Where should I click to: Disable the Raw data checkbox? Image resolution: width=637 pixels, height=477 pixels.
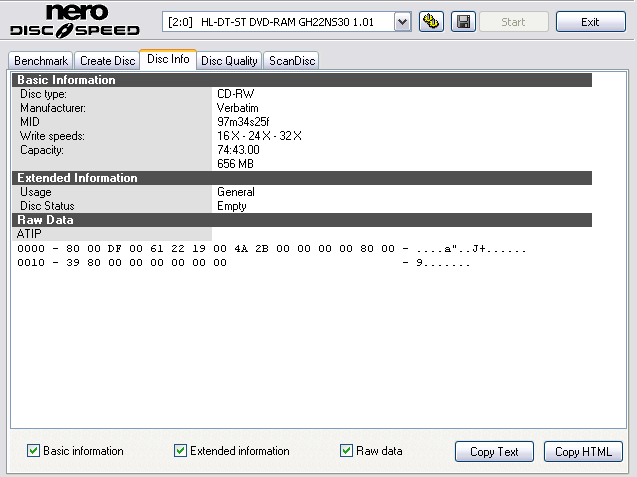pos(347,451)
